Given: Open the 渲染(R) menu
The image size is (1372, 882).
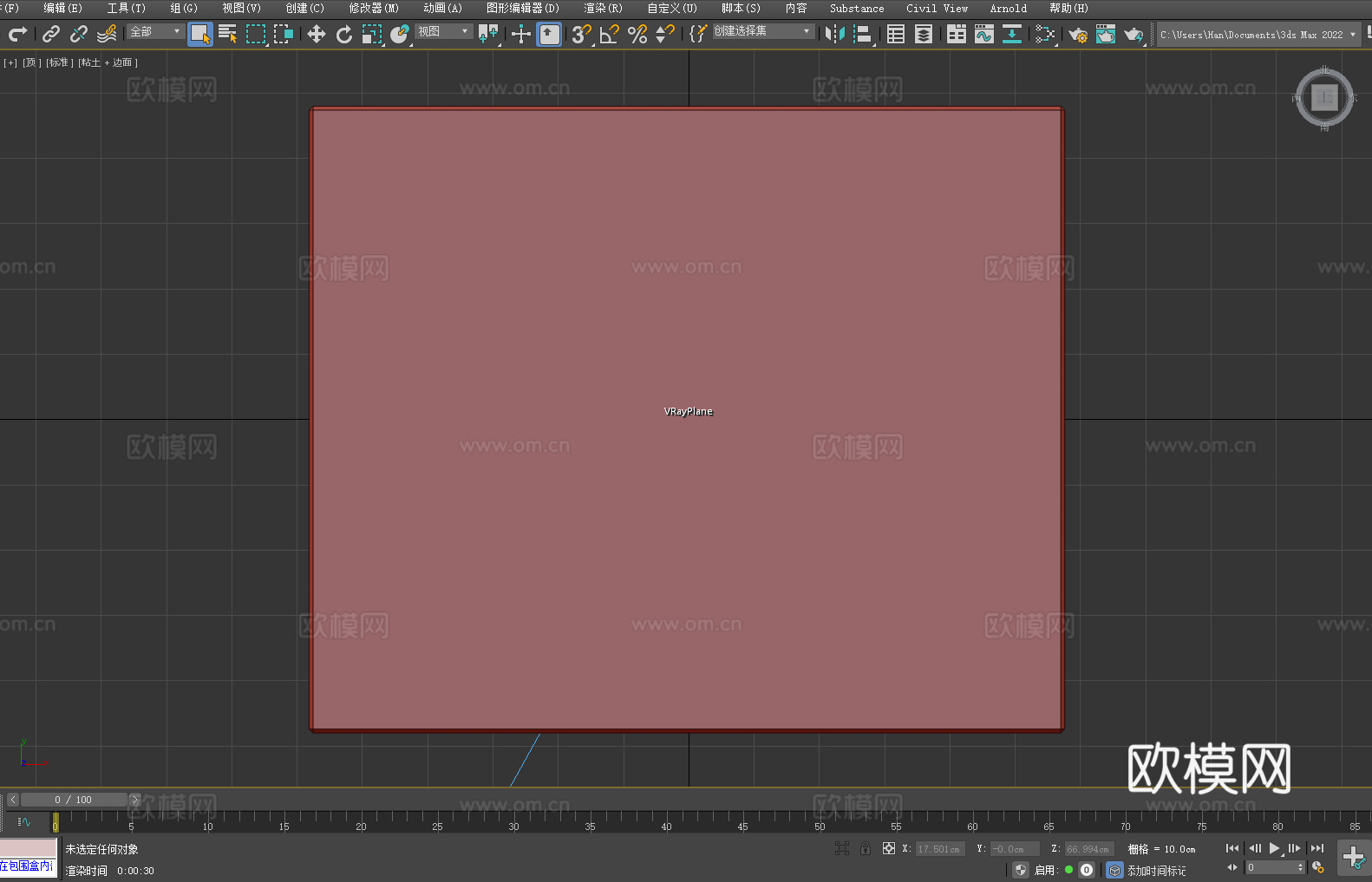Looking at the screenshot, I should click(x=604, y=8).
